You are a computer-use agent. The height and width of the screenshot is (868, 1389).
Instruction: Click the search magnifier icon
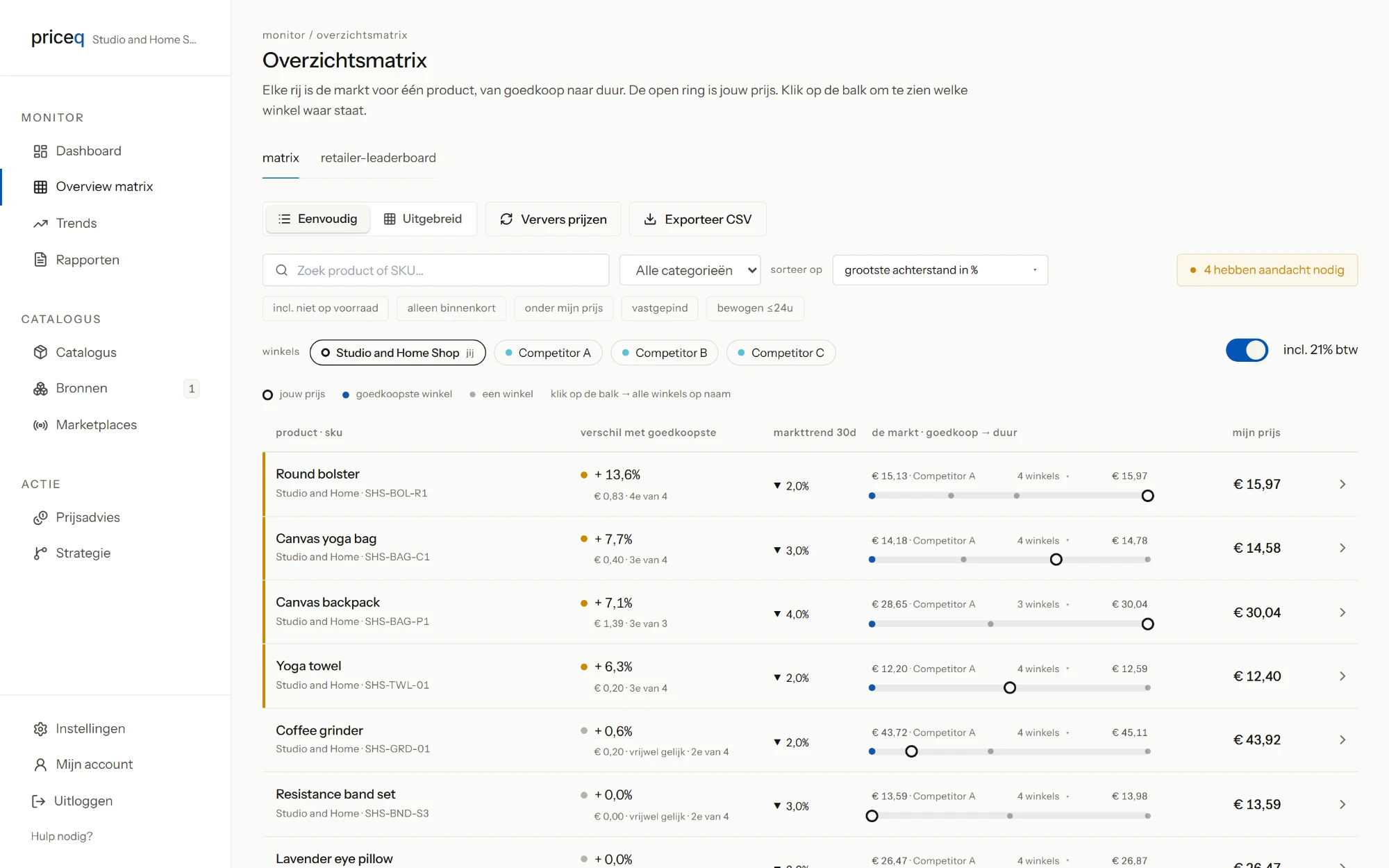[x=281, y=270]
